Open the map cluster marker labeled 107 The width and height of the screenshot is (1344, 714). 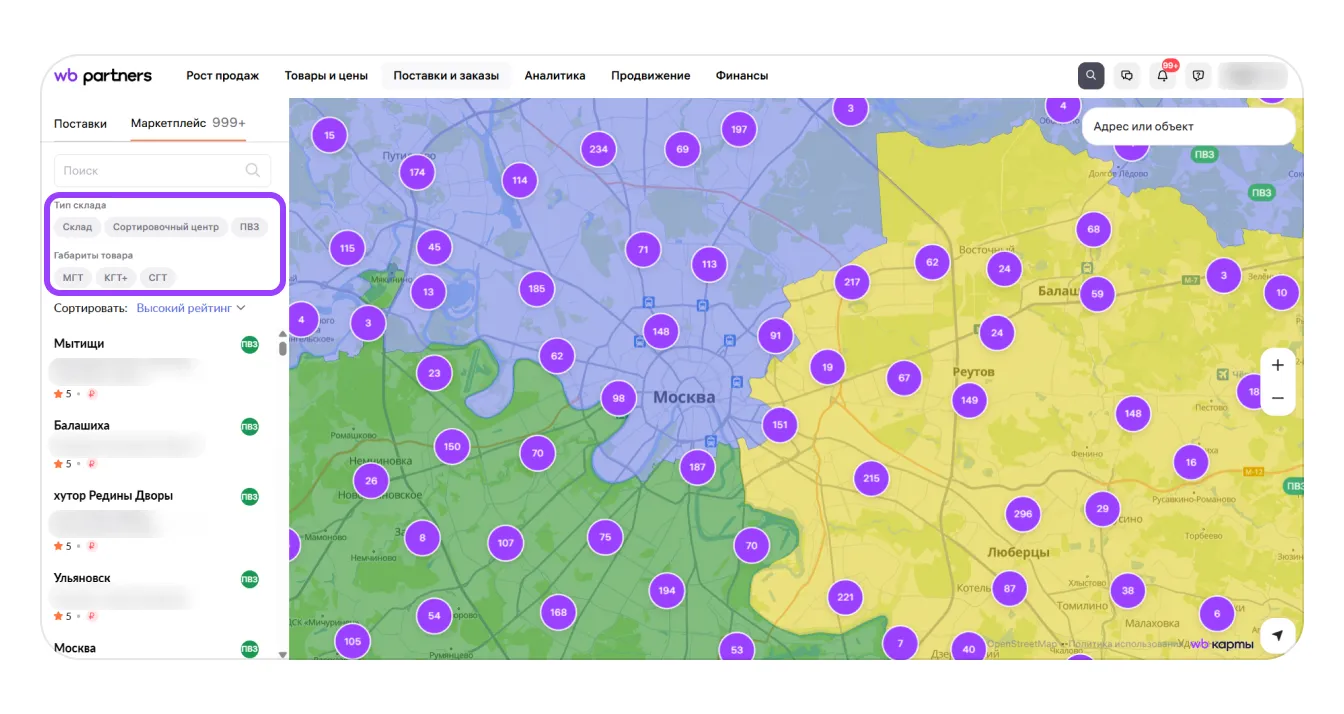click(x=505, y=543)
